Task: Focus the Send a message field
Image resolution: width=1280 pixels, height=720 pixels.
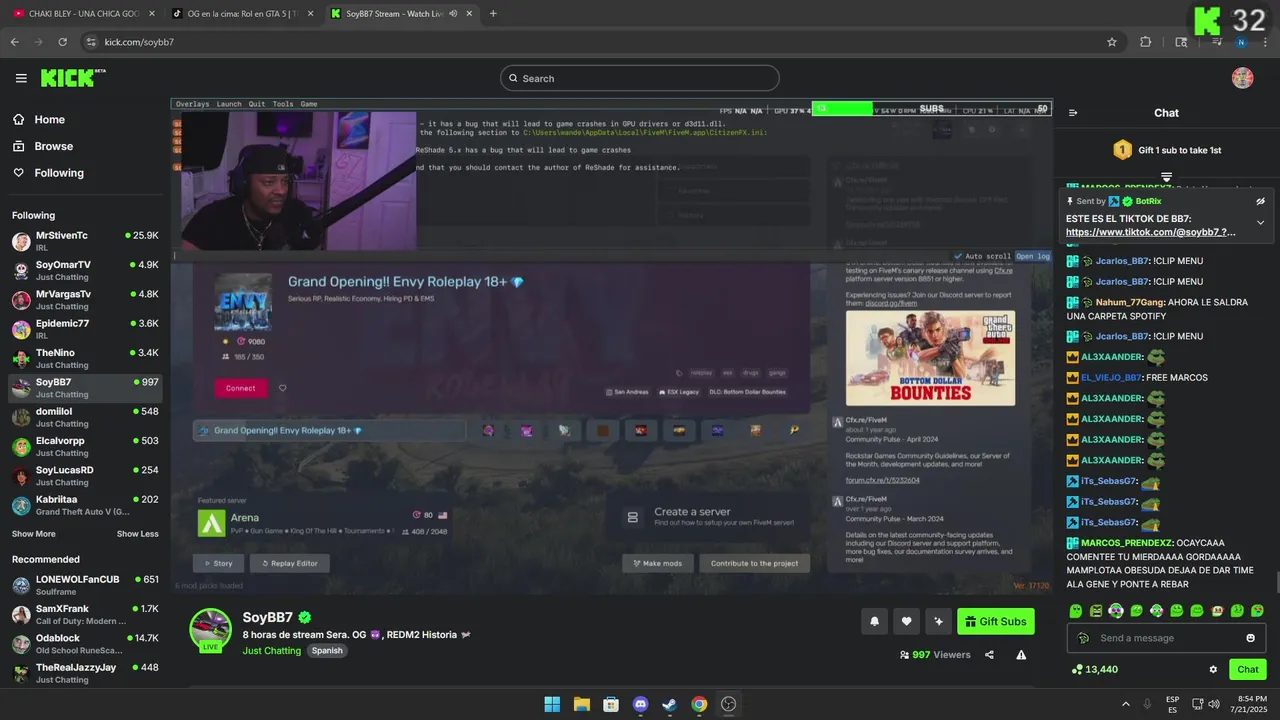Action: [x=1166, y=638]
